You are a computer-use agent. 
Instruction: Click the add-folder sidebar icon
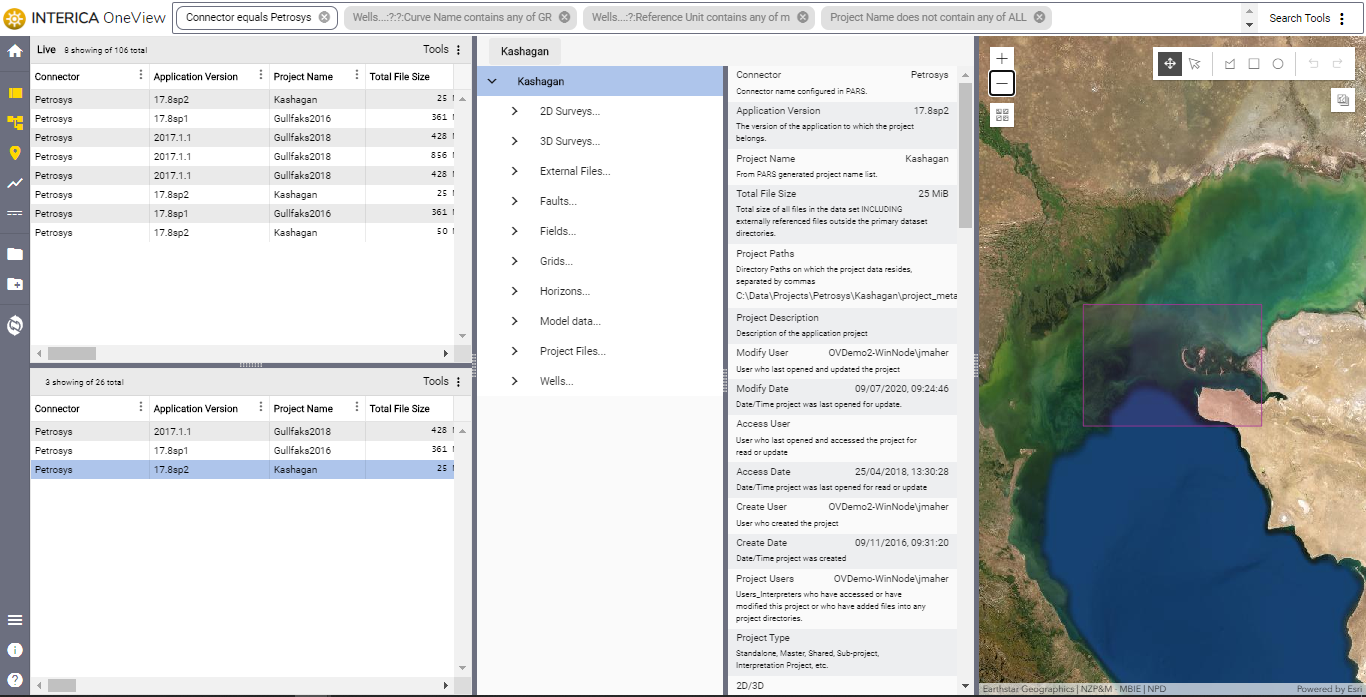(15, 284)
